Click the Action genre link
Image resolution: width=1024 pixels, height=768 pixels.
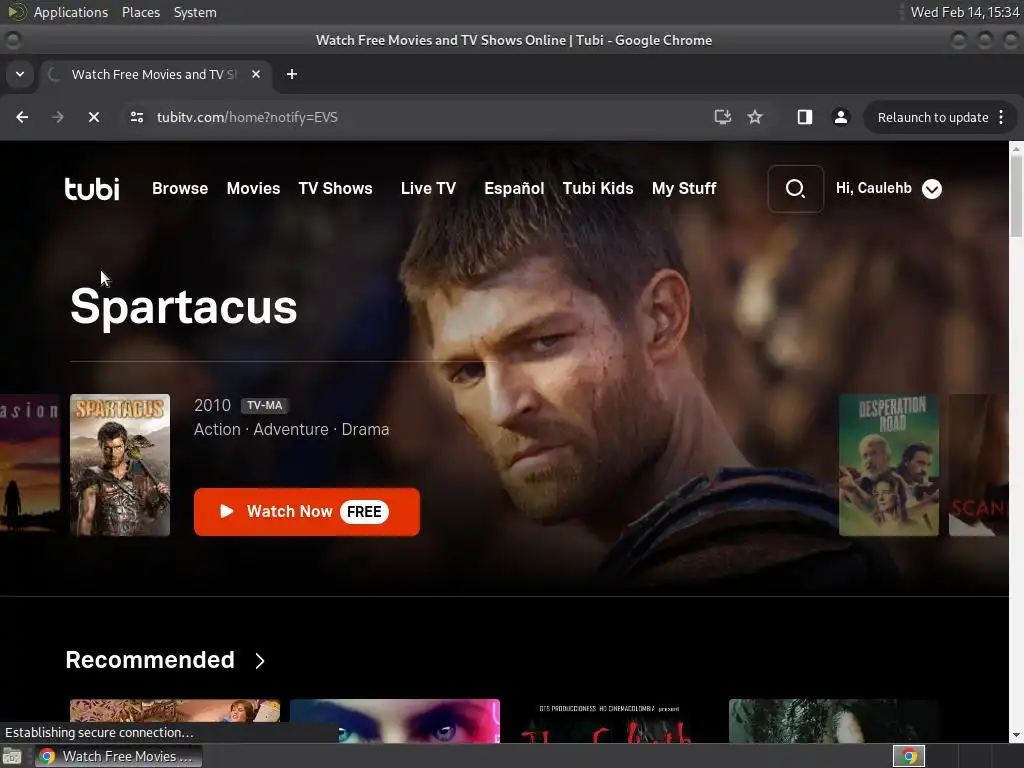coord(217,429)
